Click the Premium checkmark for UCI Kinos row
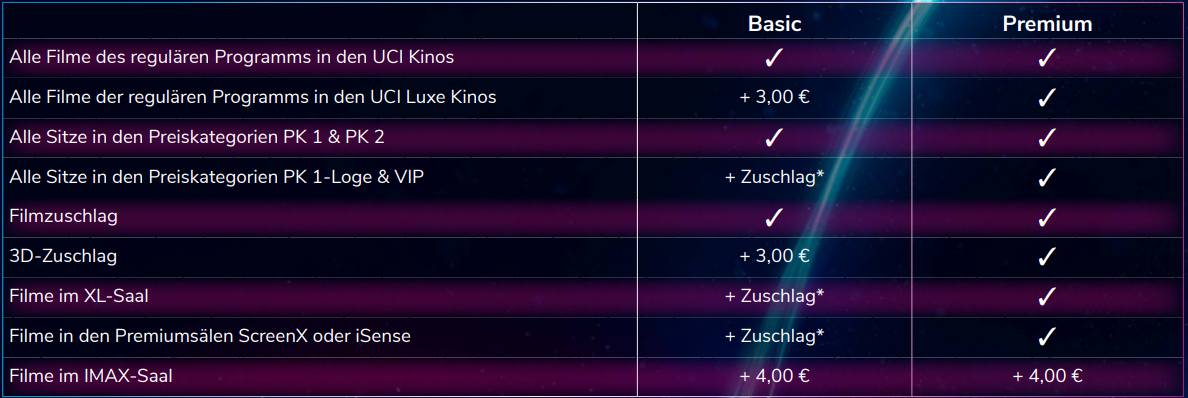Image resolution: width=1188 pixels, height=398 pixels. tap(1046, 58)
